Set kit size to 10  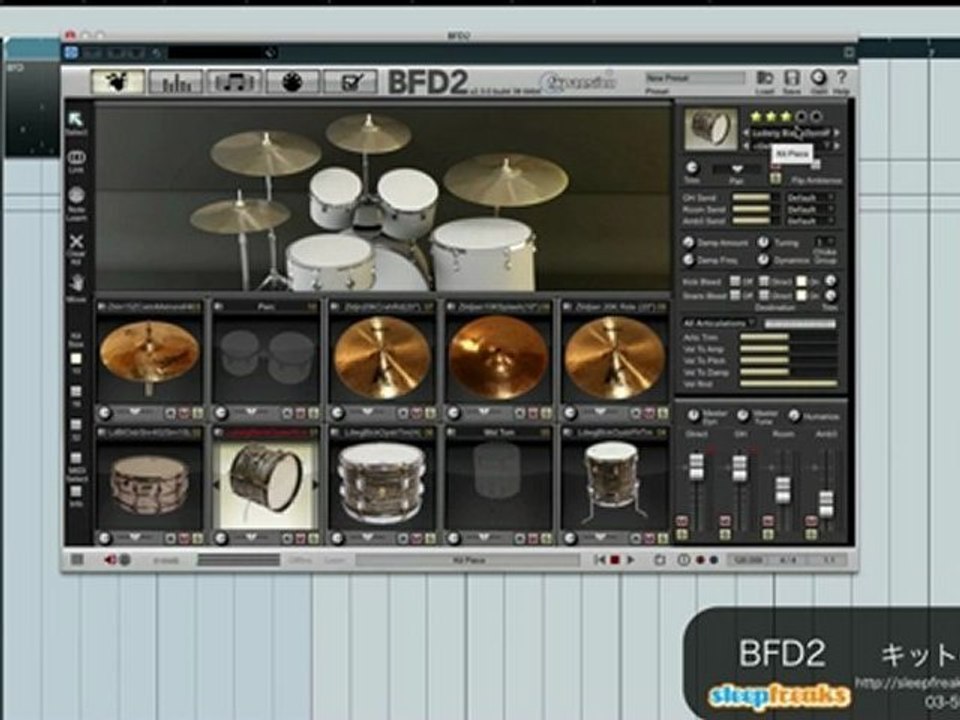(76, 358)
